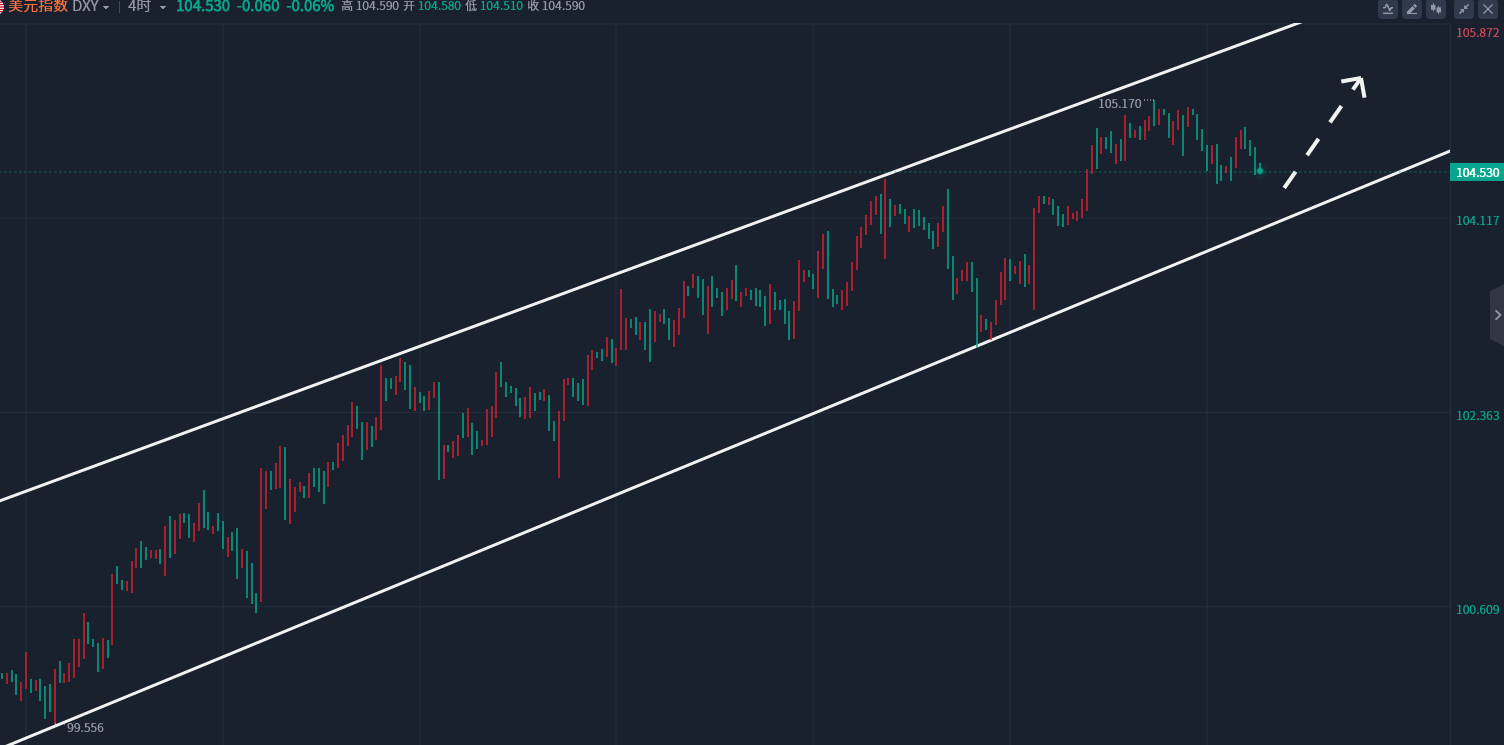Click the -0.060 change value in header
The height and width of the screenshot is (745, 1504).
click(x=258, y=6)
